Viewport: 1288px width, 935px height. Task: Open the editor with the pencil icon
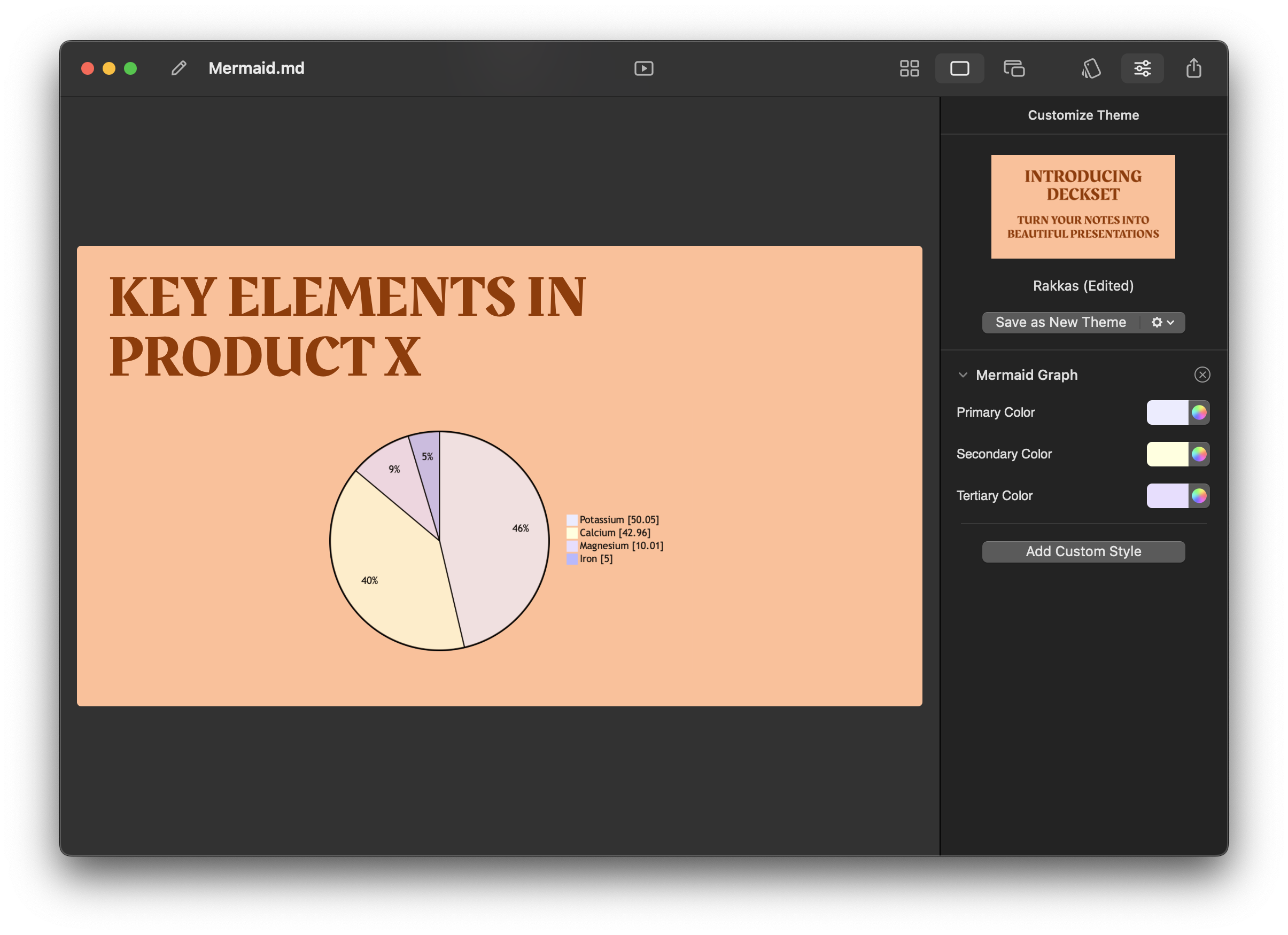179,68
